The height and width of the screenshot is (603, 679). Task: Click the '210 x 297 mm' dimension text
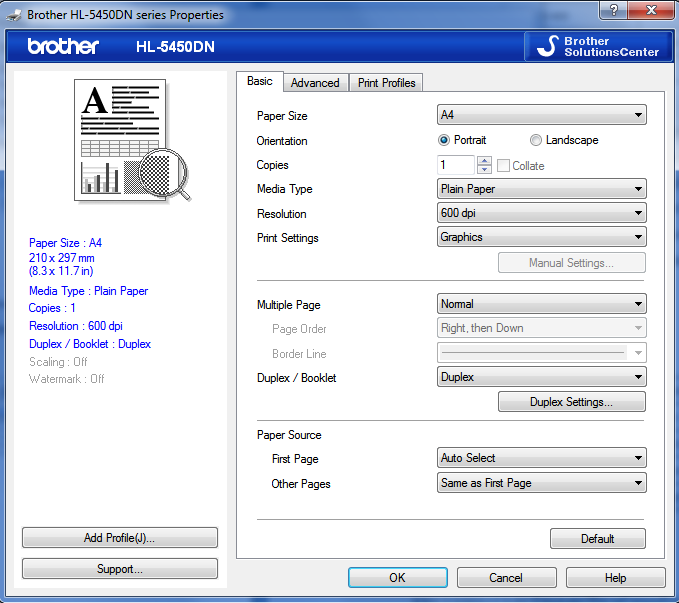click(61, 258)
